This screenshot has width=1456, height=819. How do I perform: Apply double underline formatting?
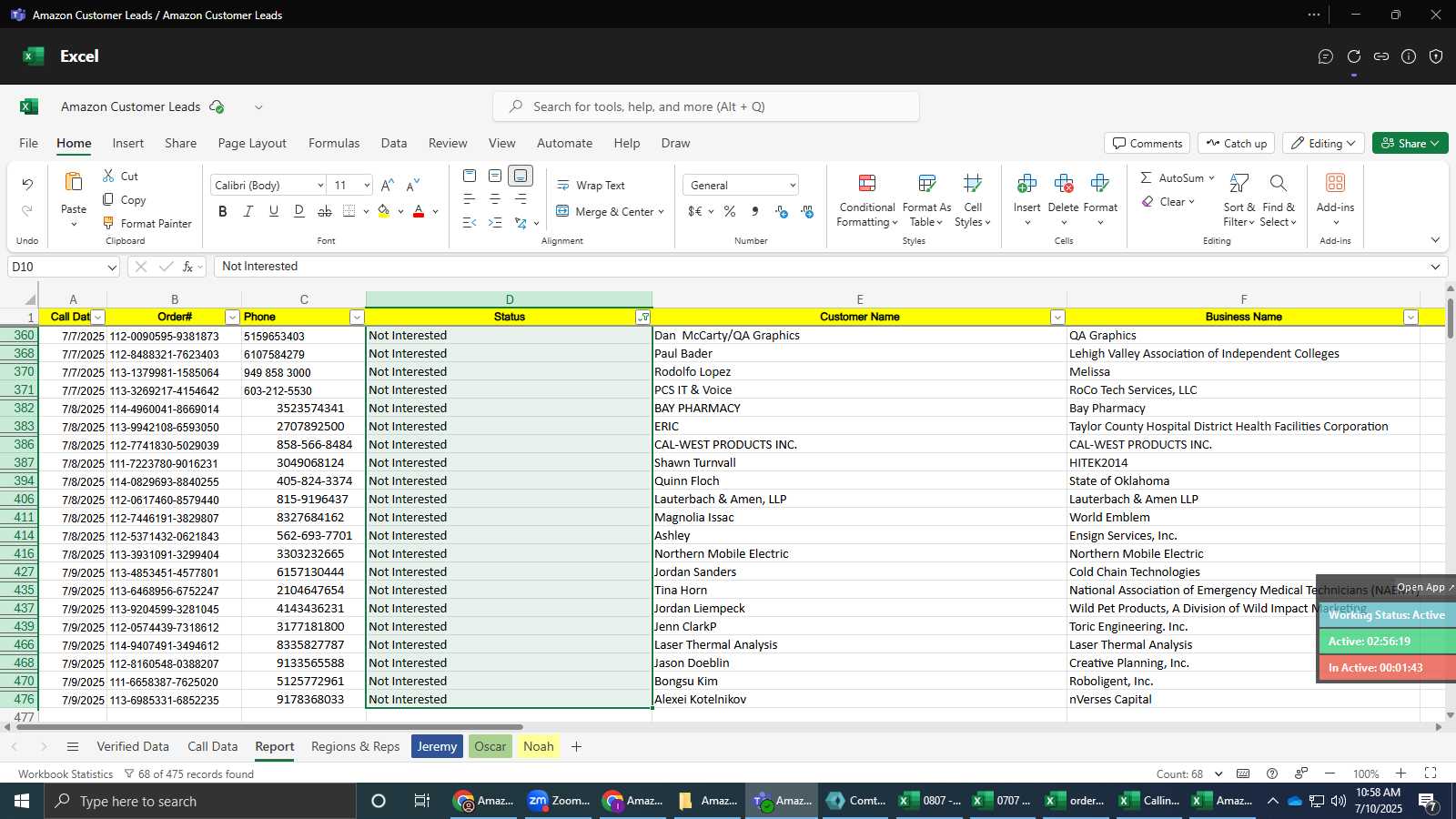[x=299, y=211]
